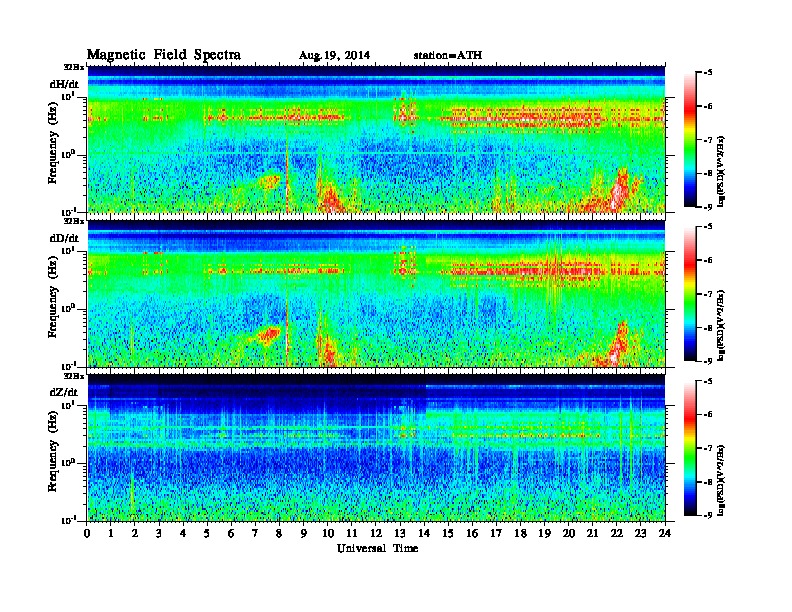Select the dH/dt panel label
The image size is (792, 612).
[64, 84]
